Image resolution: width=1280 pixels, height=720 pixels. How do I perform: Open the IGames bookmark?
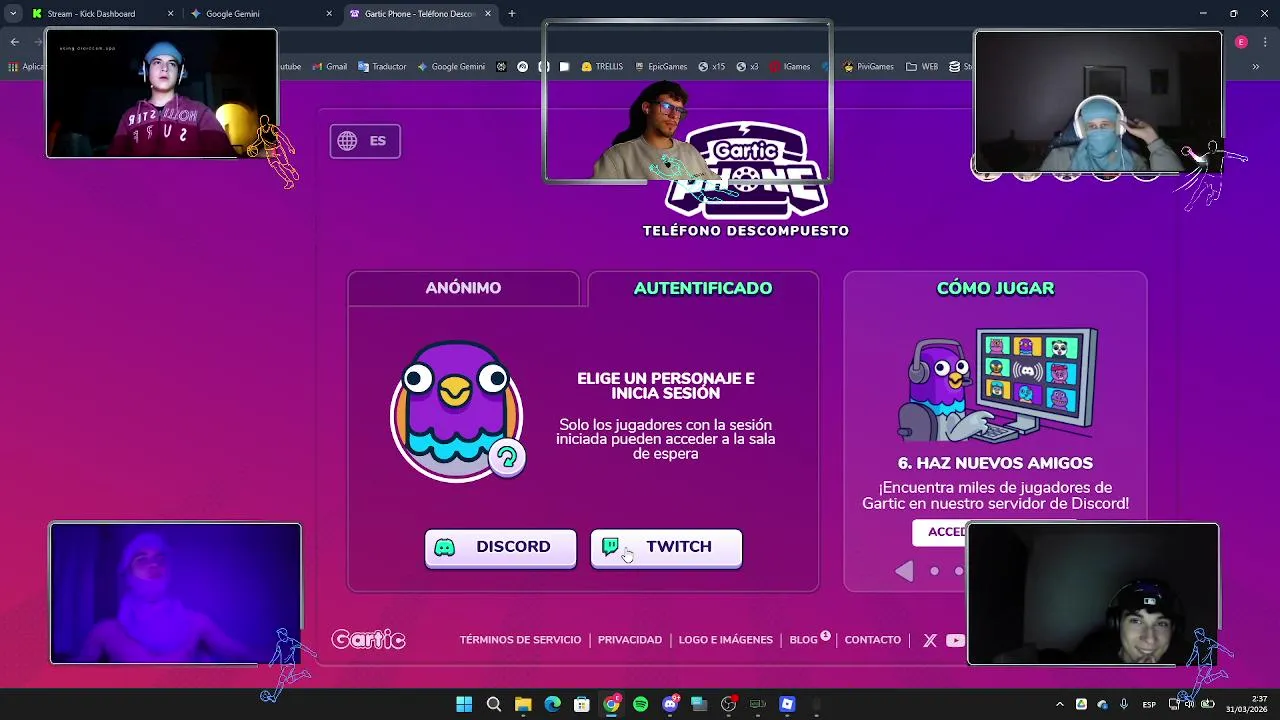790,67
